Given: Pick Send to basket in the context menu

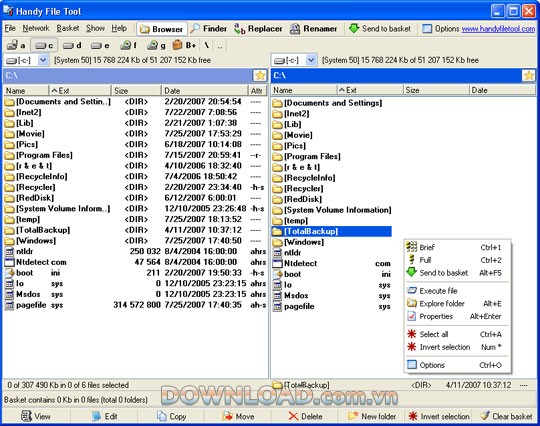Looking at the screenshot, I should (457, 273).
